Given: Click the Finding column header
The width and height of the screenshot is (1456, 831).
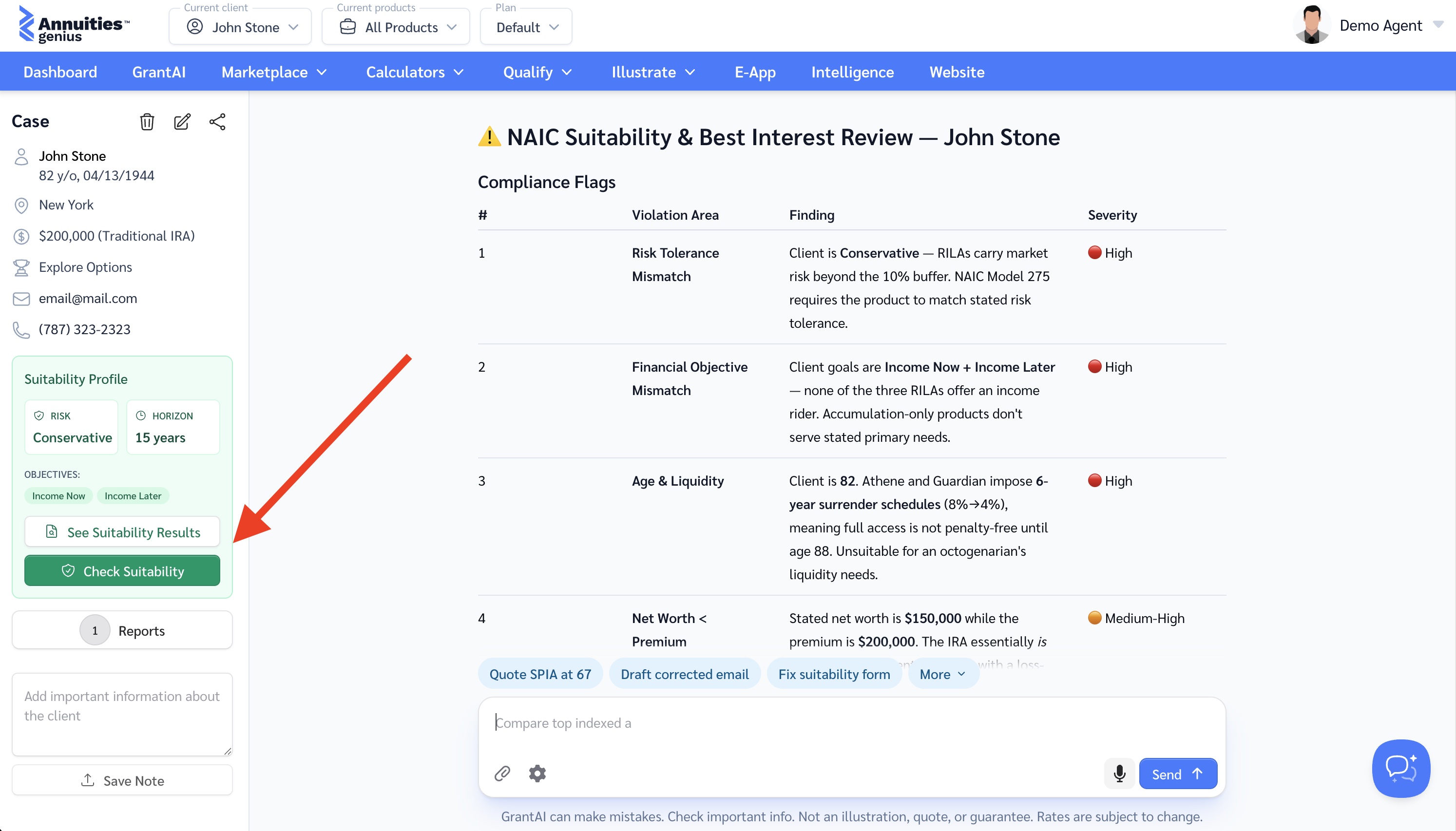Looking at the screenshot, I should (812, 215).
